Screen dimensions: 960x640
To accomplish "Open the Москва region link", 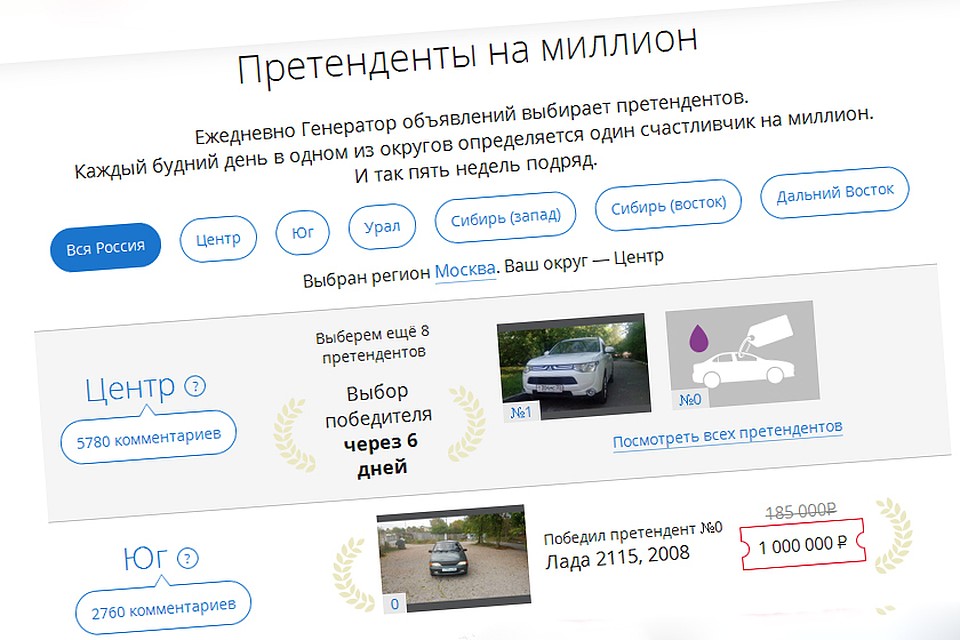I will click(465, 269).
